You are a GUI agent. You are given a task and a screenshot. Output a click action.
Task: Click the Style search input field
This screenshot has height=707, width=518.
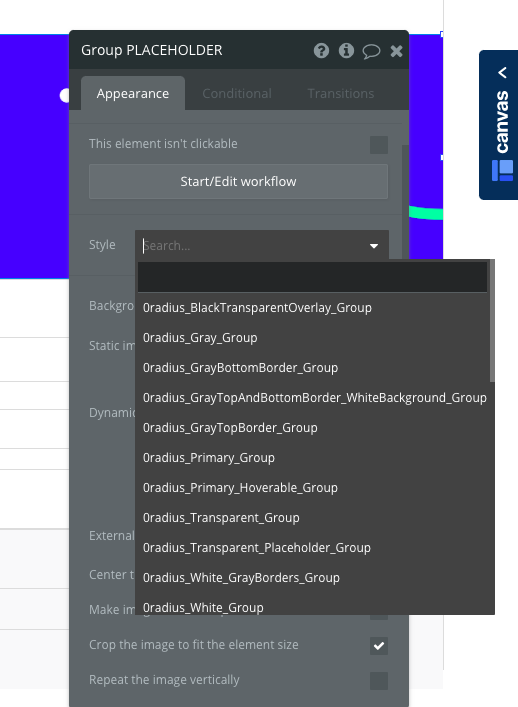252,246
